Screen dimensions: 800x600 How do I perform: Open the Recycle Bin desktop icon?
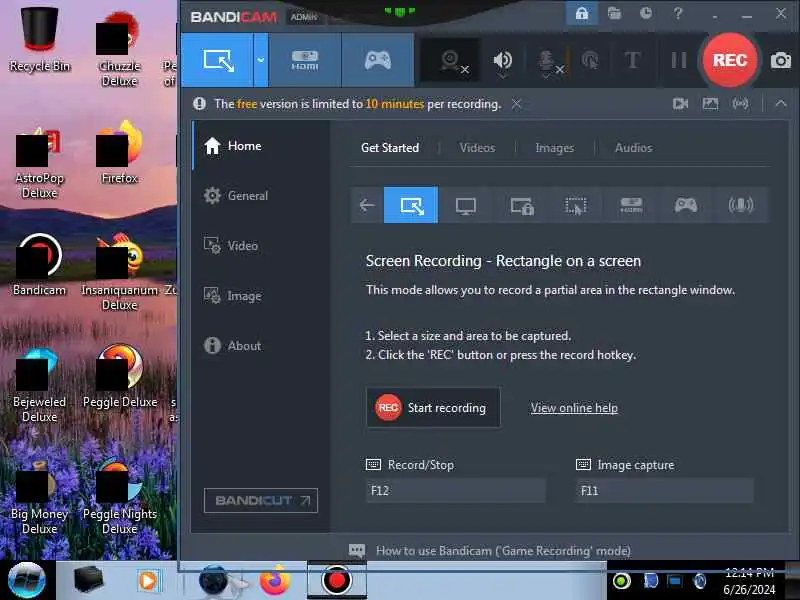click(39, 39)
